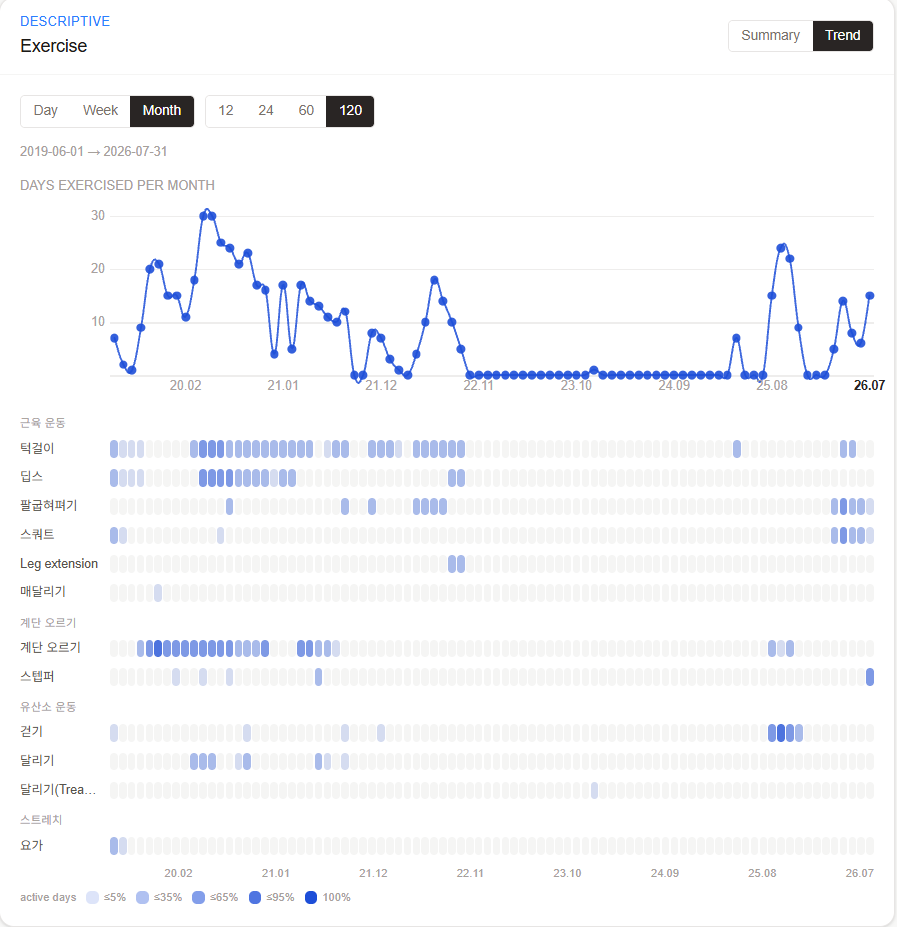This screenshot has width=897, height=927.
Task: Select the 딥스 row label
Action: tap(31, 477)
